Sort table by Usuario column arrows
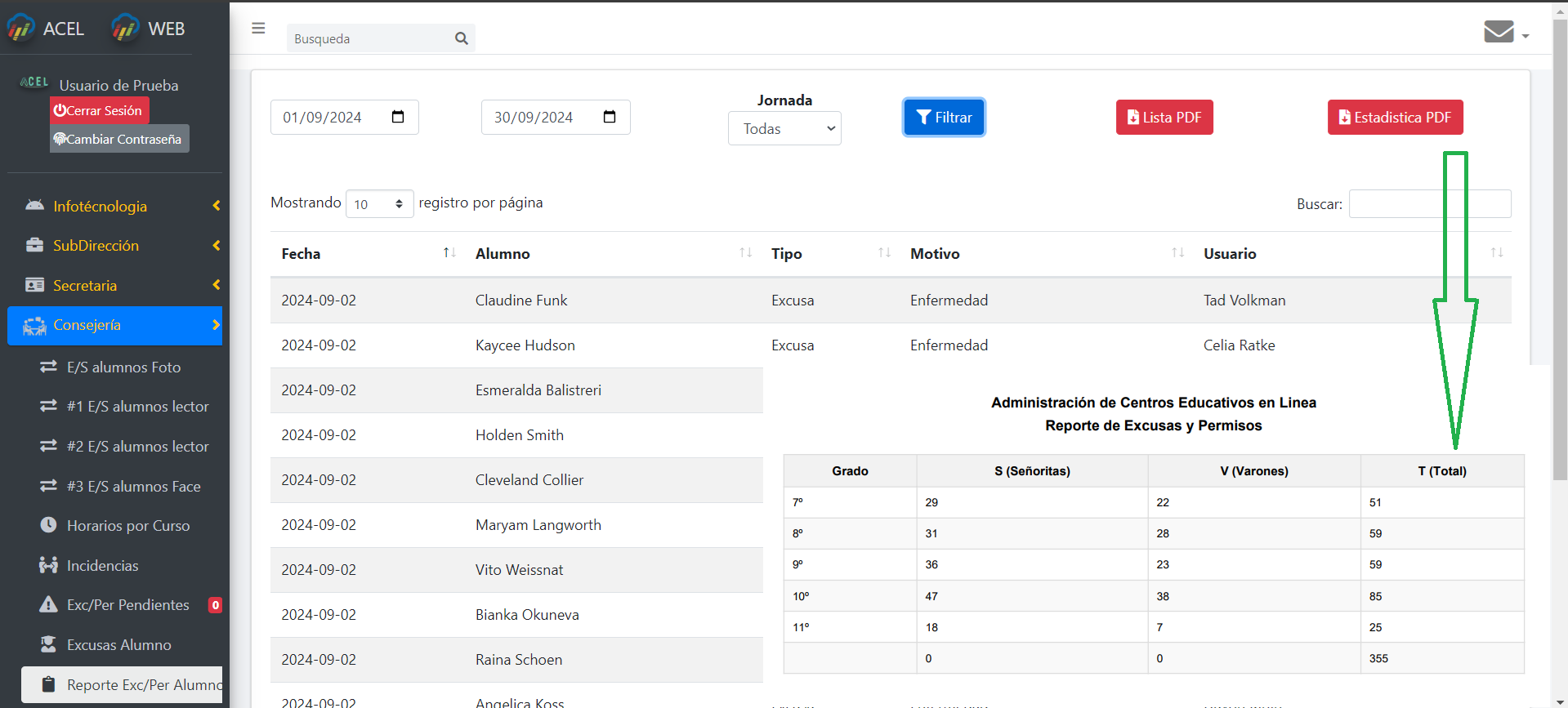This screenshot has height=708, width=1568. point(1497,253)
